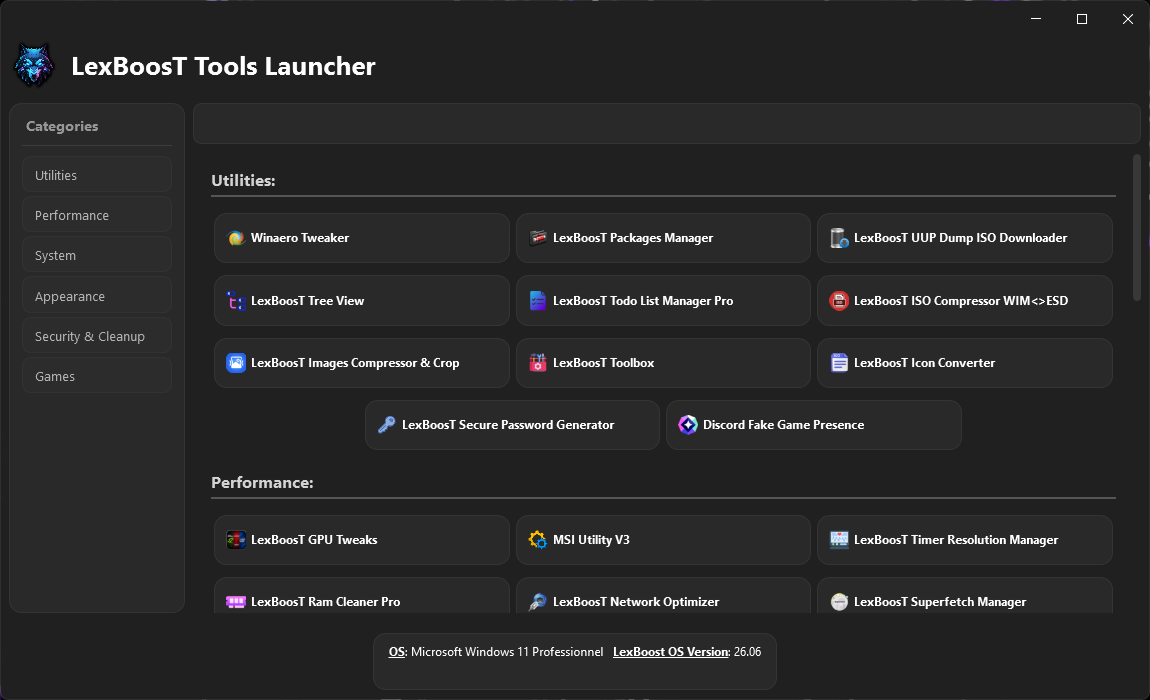The height and width of the screenshot is (700, 1150).
Task: Select the Performance category
Action: coord(97,215)
